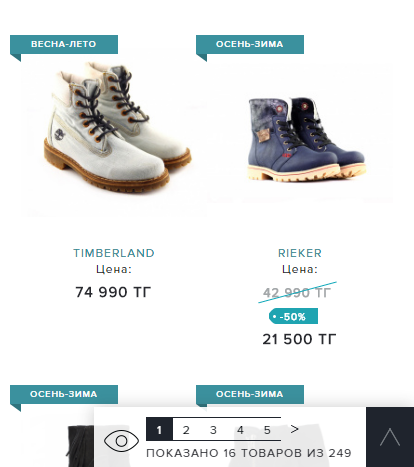Click the eye icon in pagination bar
The height and width of the screenshot is (467, 414).
click(121, 441)
